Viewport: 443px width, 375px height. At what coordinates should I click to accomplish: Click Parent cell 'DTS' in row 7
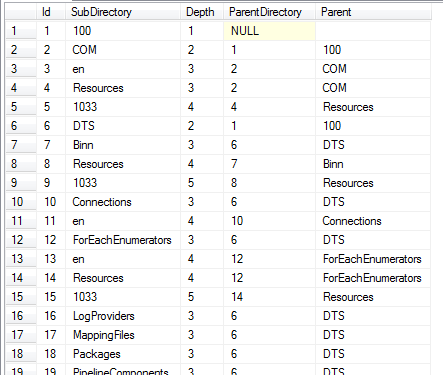[373, 145]
